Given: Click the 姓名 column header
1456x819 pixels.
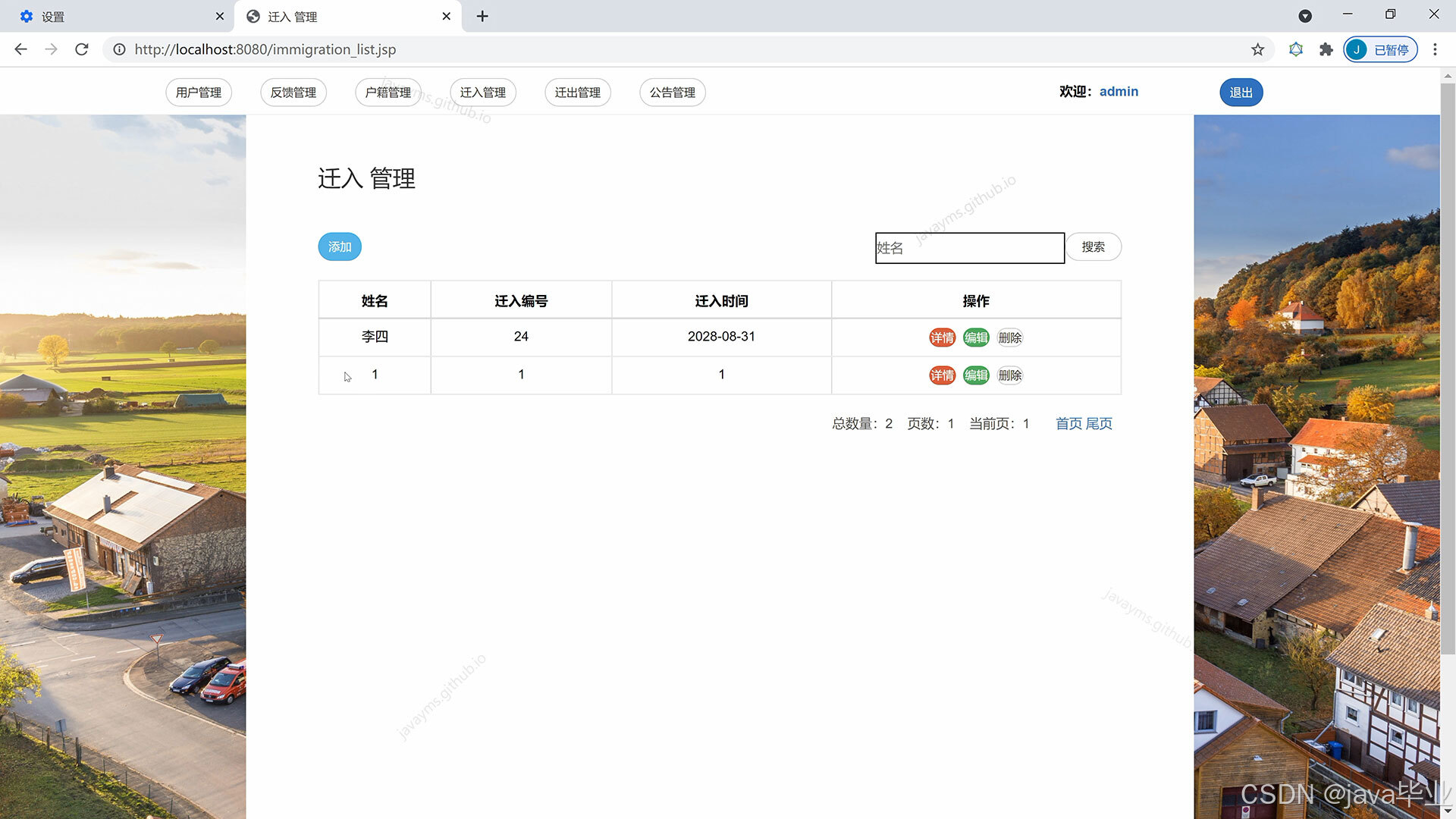Looking at the screenshot, I should point(375,301).
